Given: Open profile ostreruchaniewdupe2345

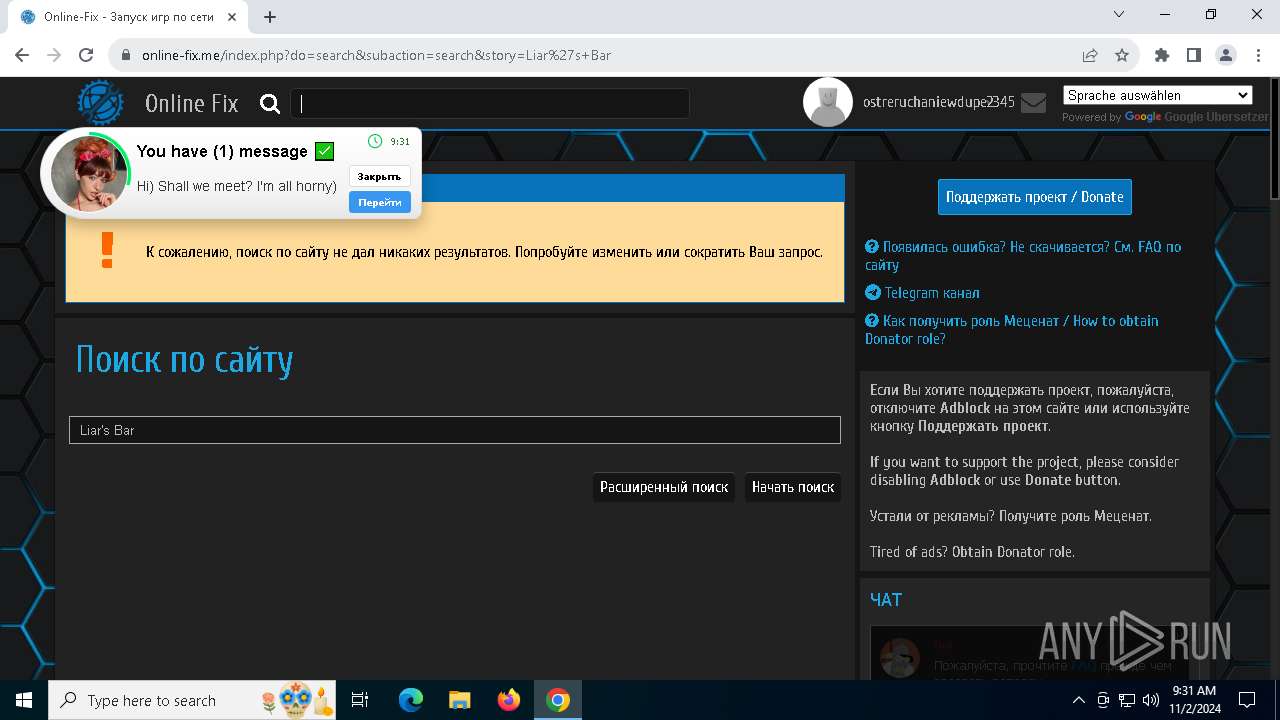Looking at the screenshot, I should click(x=939, y=102).
